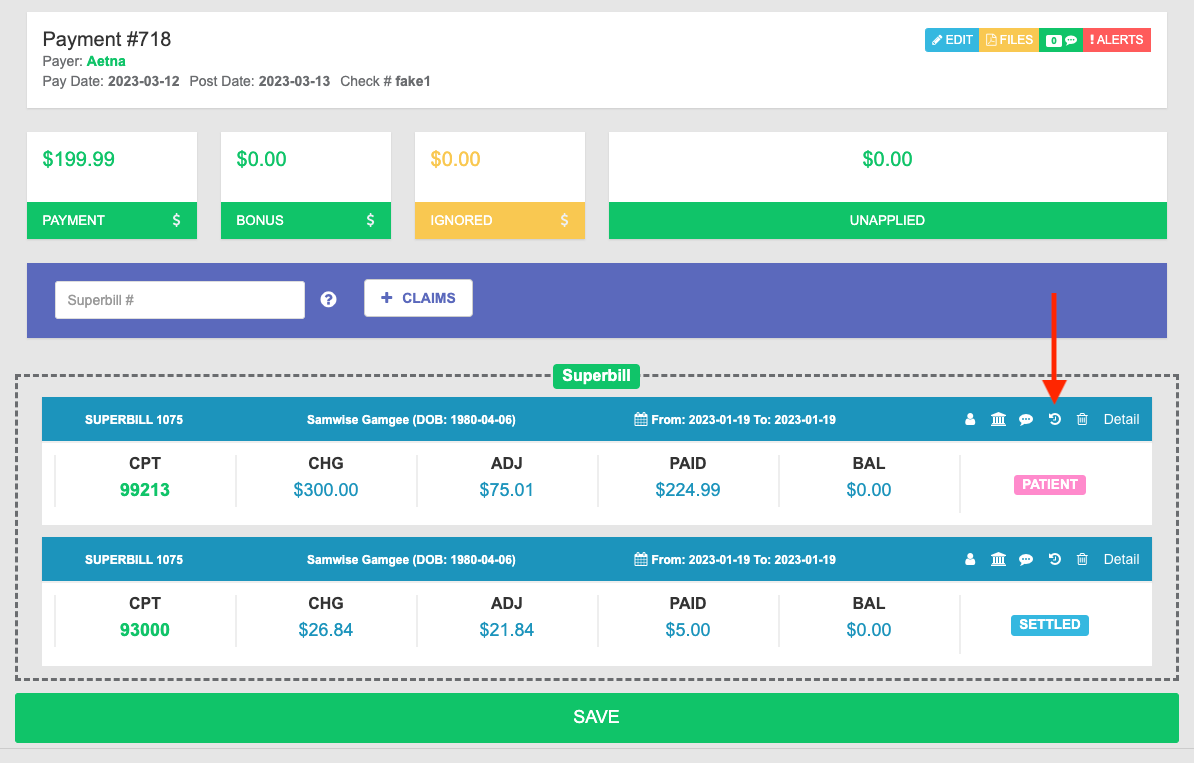Click the calendar icon next to the From date
Screen dimensions: 1194x763
point(640,419)
